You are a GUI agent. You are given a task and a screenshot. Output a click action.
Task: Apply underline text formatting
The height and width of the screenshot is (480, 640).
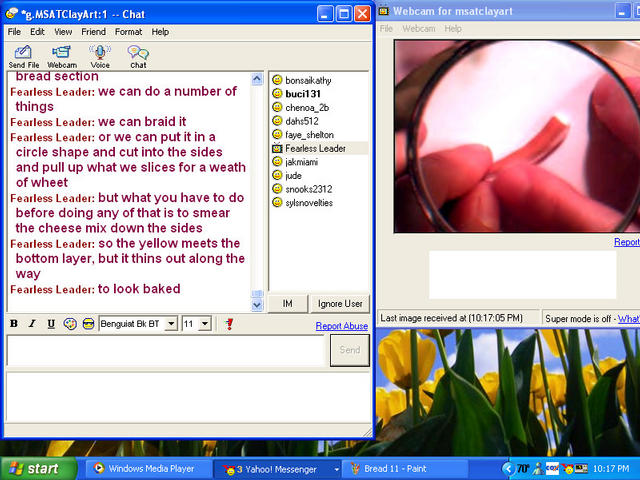click(51, 324)
